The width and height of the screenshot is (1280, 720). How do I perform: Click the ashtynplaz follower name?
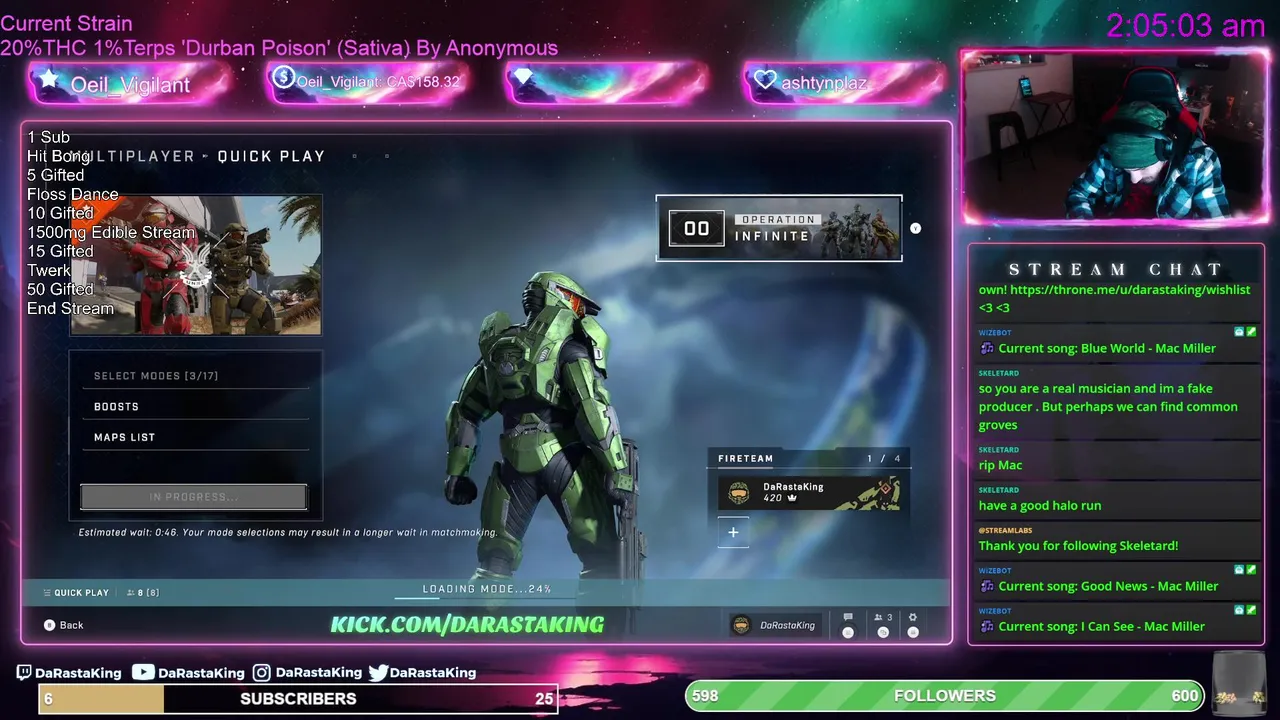click(x=824, y=83)
